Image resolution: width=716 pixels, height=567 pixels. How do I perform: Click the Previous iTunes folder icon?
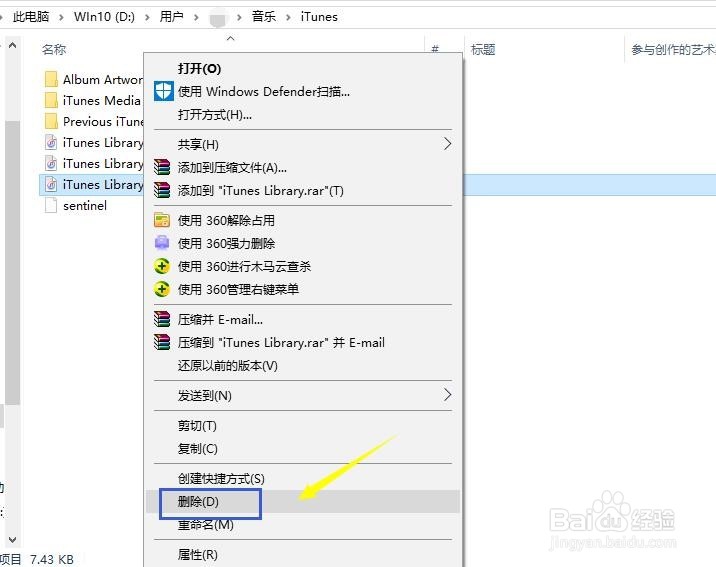(x=51, y=121)
